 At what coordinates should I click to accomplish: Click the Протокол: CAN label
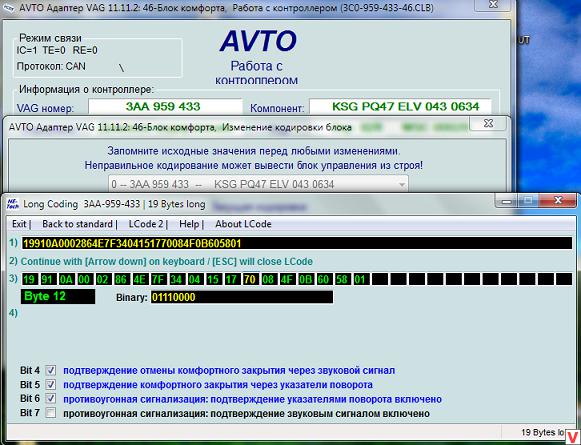click(x=51, y=66)
